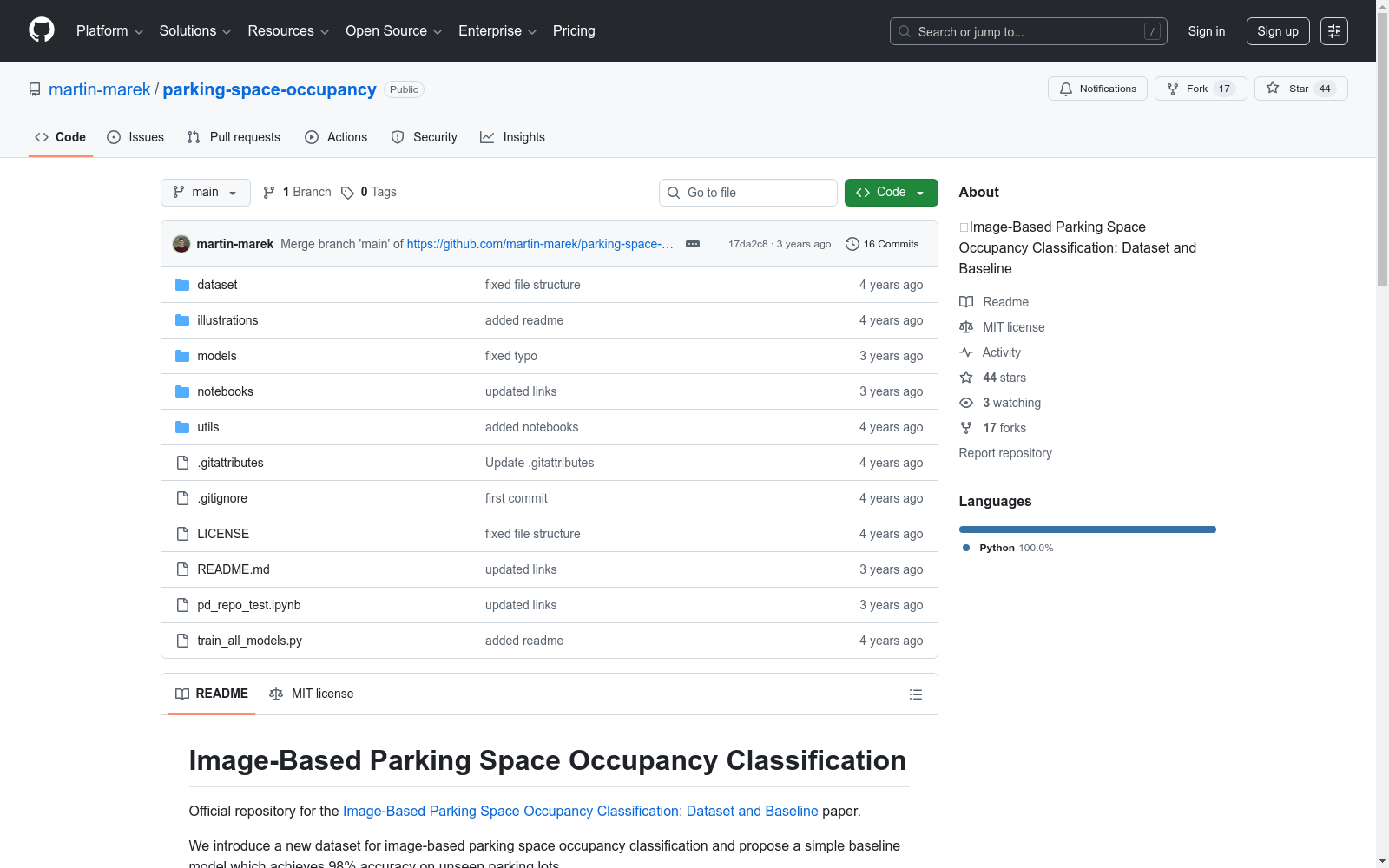The width and height of the screenshot is (1389, 868).
Task: Expand the Enterprise menu
Action: [x=497, y=31]
